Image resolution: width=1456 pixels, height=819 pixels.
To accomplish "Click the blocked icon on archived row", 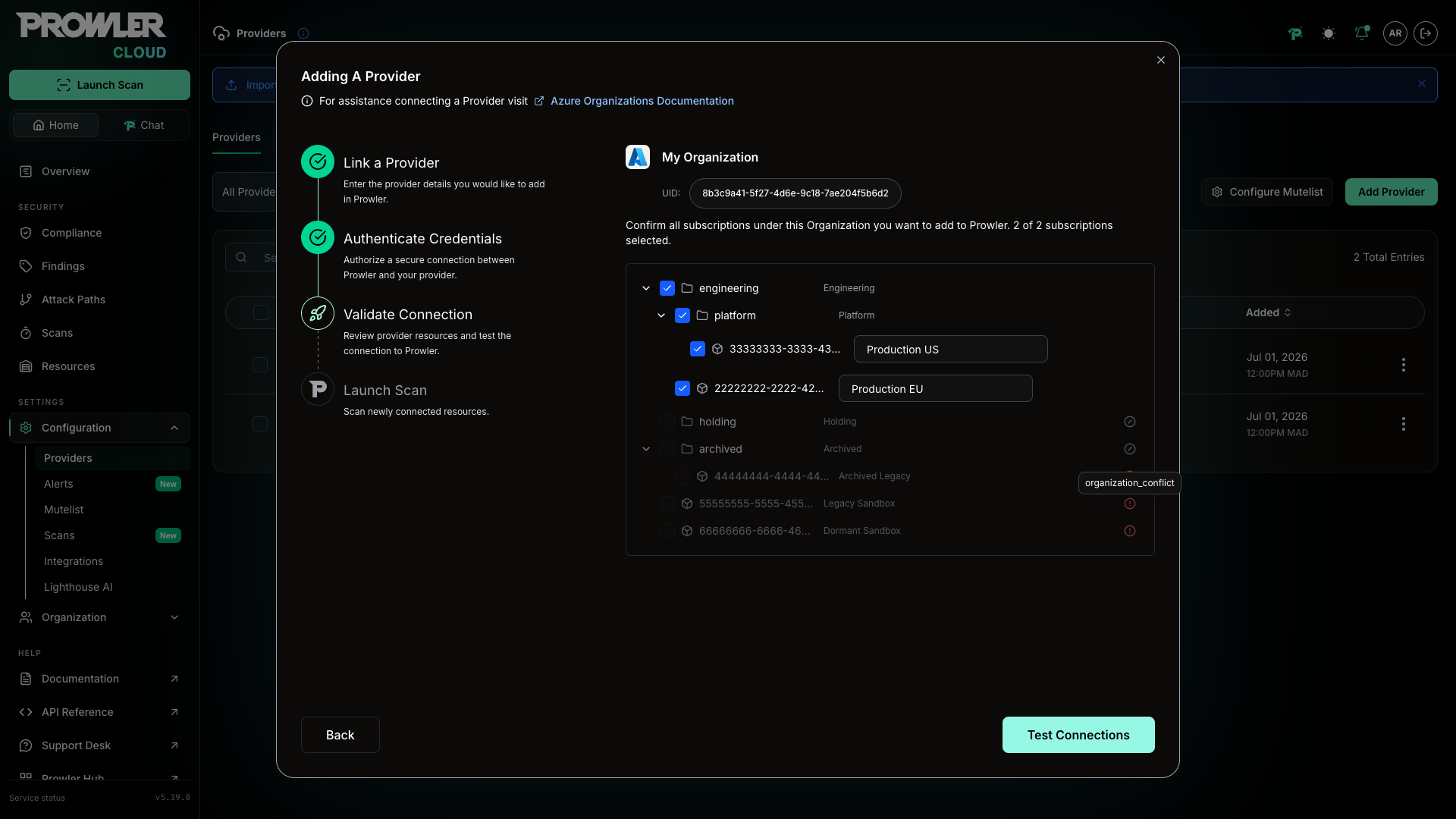I will point(1130,449).
